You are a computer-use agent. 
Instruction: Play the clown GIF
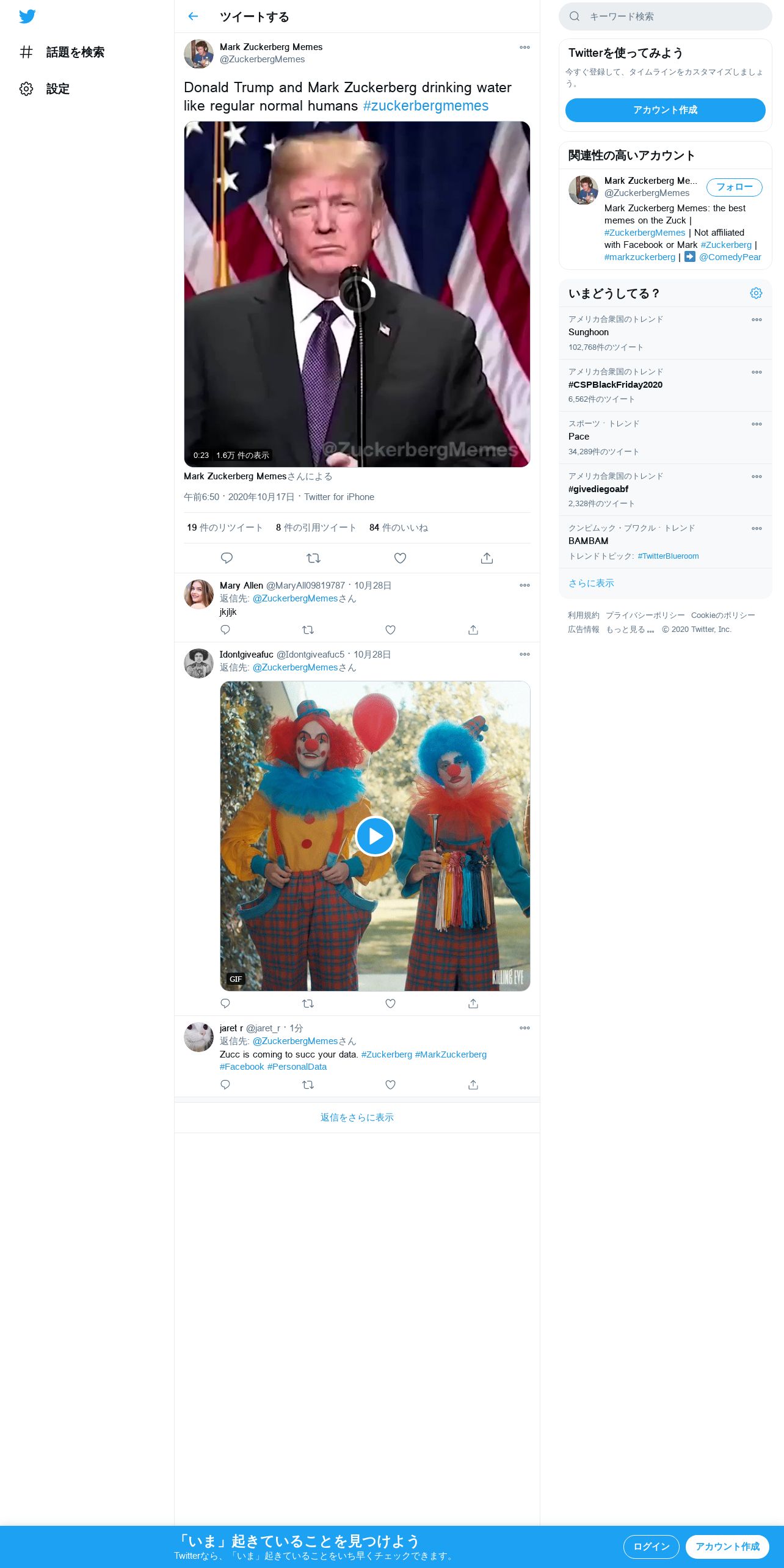[375, 836]
